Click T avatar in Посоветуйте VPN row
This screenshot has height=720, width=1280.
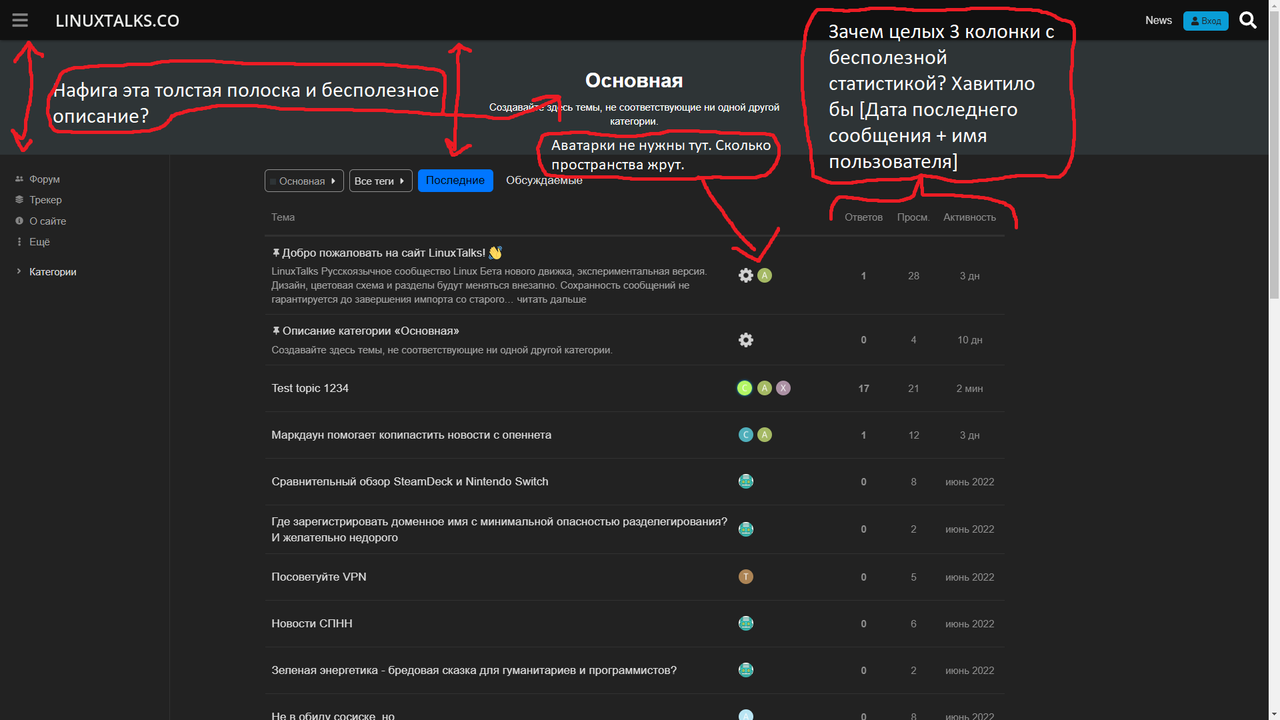745,577
